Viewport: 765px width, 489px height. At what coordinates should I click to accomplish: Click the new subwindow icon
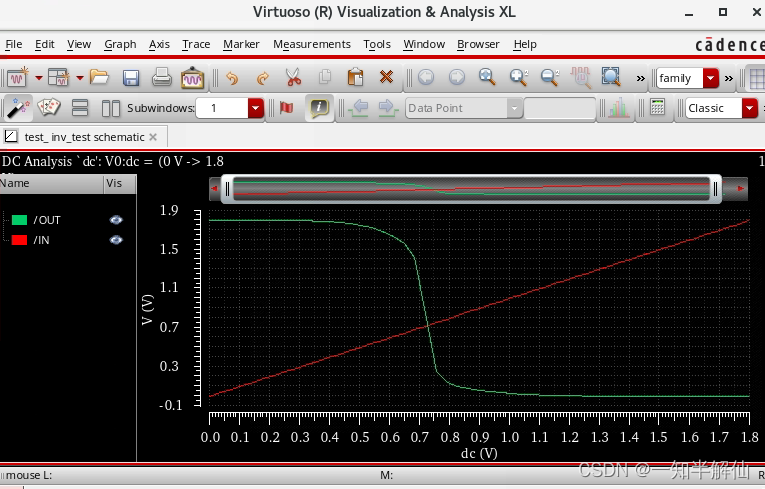click(59, 78)
